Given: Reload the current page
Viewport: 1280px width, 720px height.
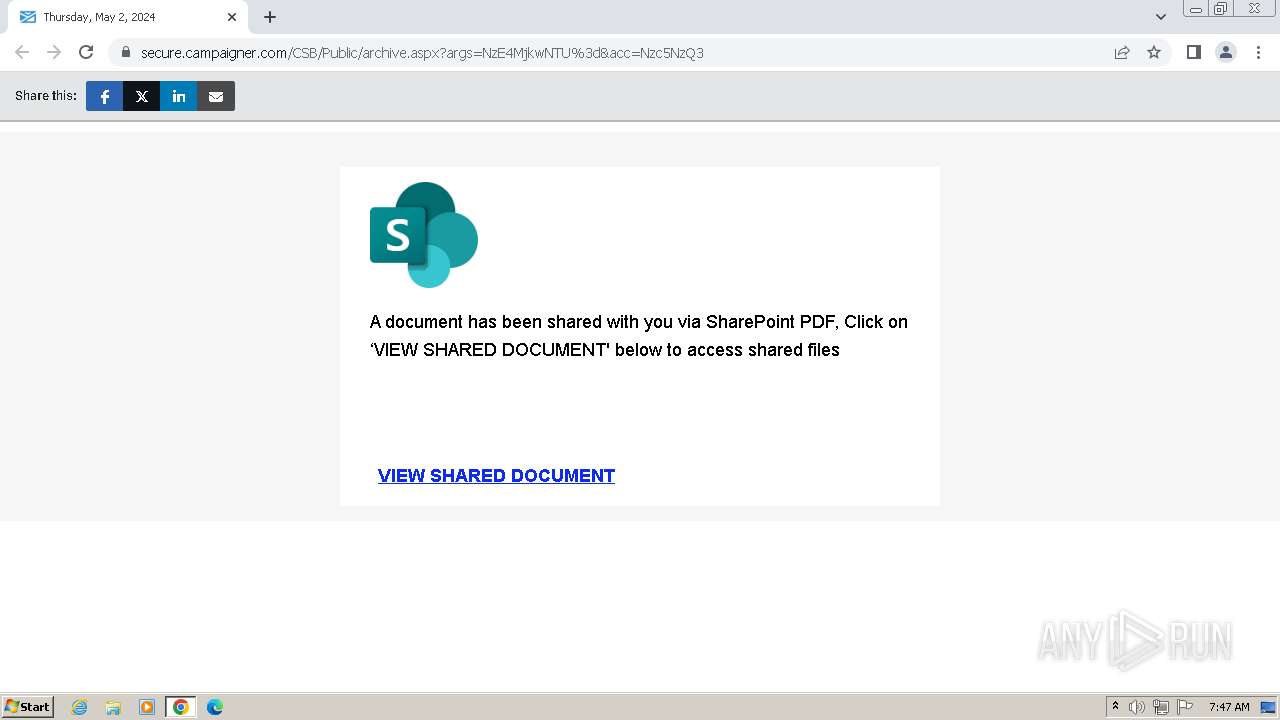Looking at the screenshot, I should click(x=86, y=52).
